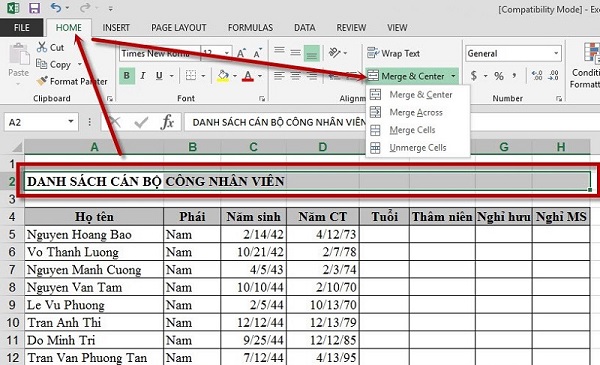Expand the Underline style arrow
The height and width of the screenshot is (365, 600).
(x=171, y=76)
